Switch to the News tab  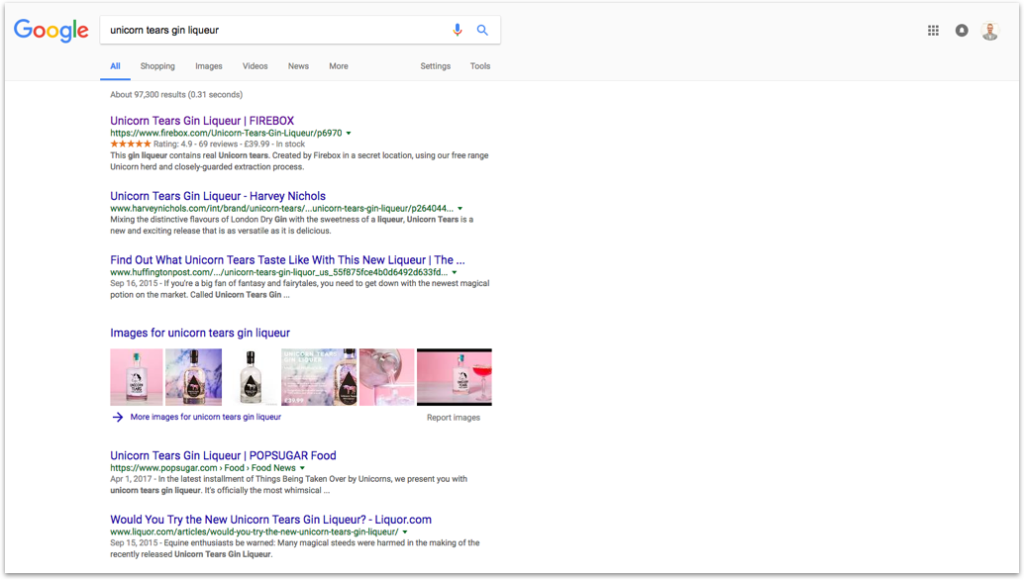click(298, 66)
